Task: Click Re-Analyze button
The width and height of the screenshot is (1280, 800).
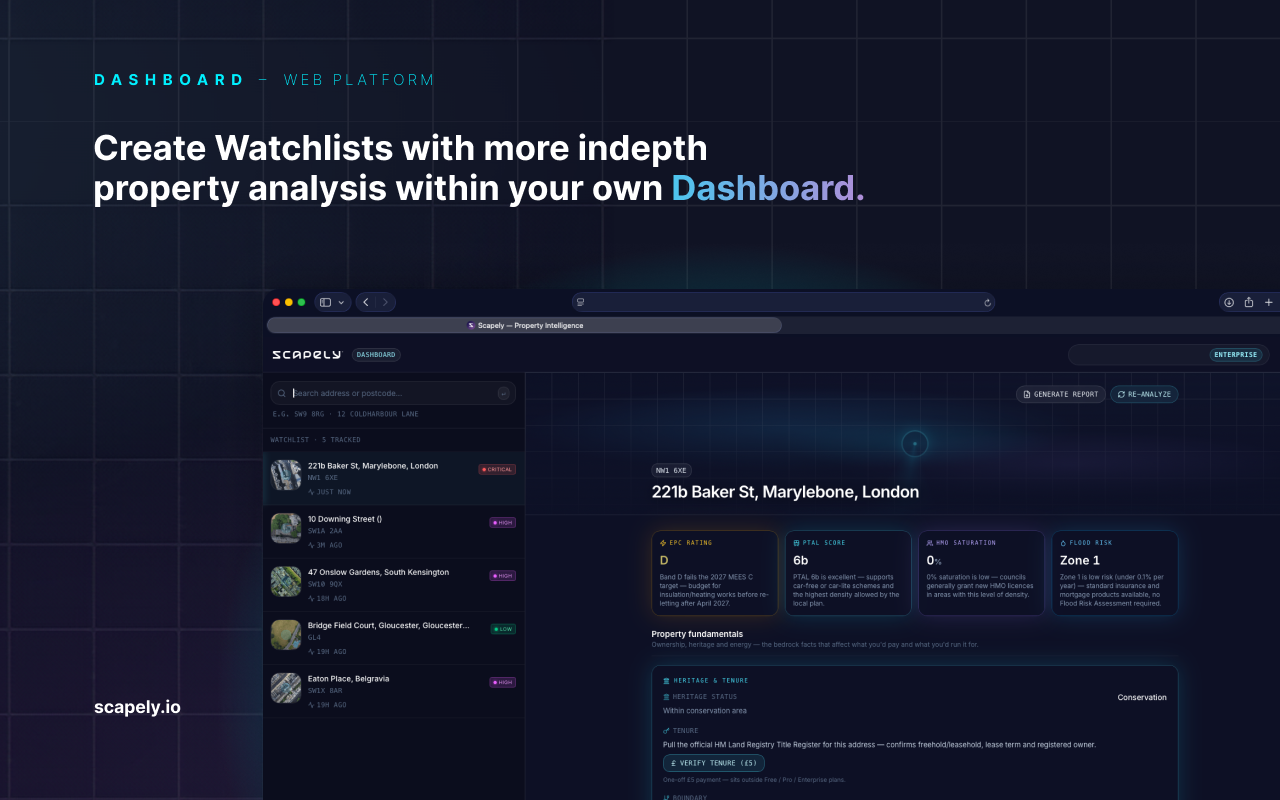Action: tap(1144, 394)
